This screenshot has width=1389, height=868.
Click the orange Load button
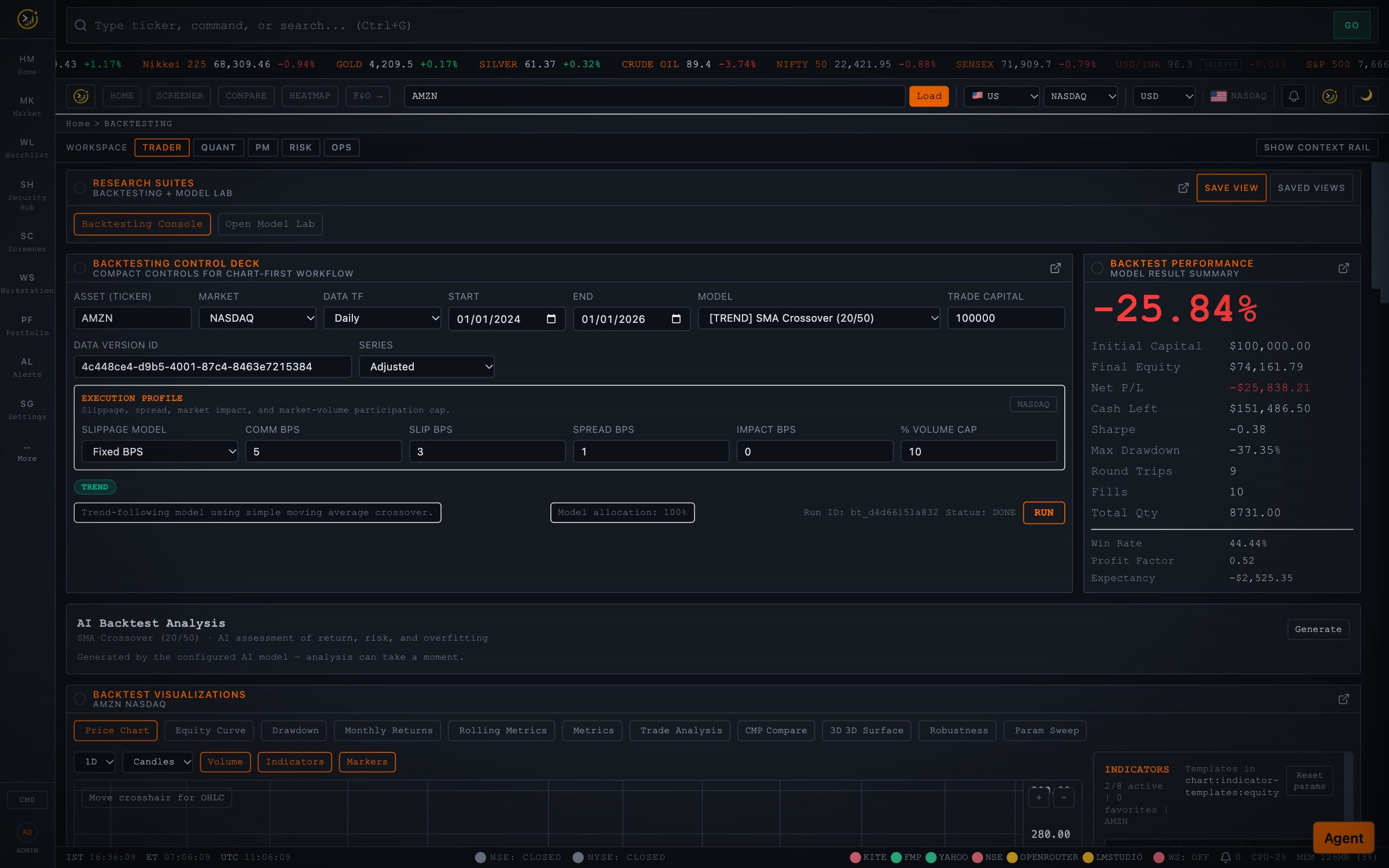click(x=929, y=96)
